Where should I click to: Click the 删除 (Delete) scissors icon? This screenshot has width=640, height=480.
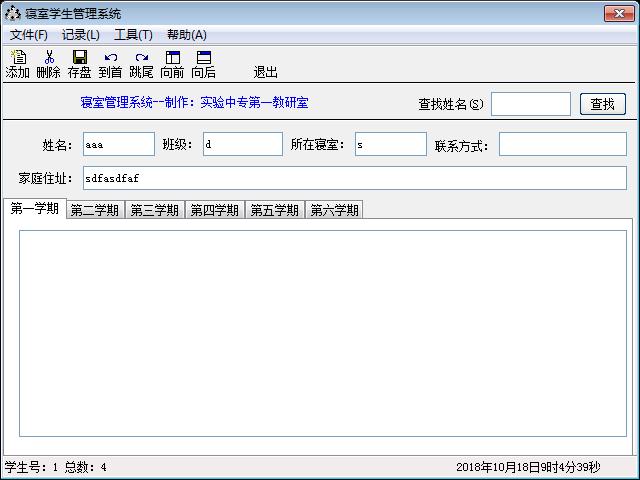point(48,64)
